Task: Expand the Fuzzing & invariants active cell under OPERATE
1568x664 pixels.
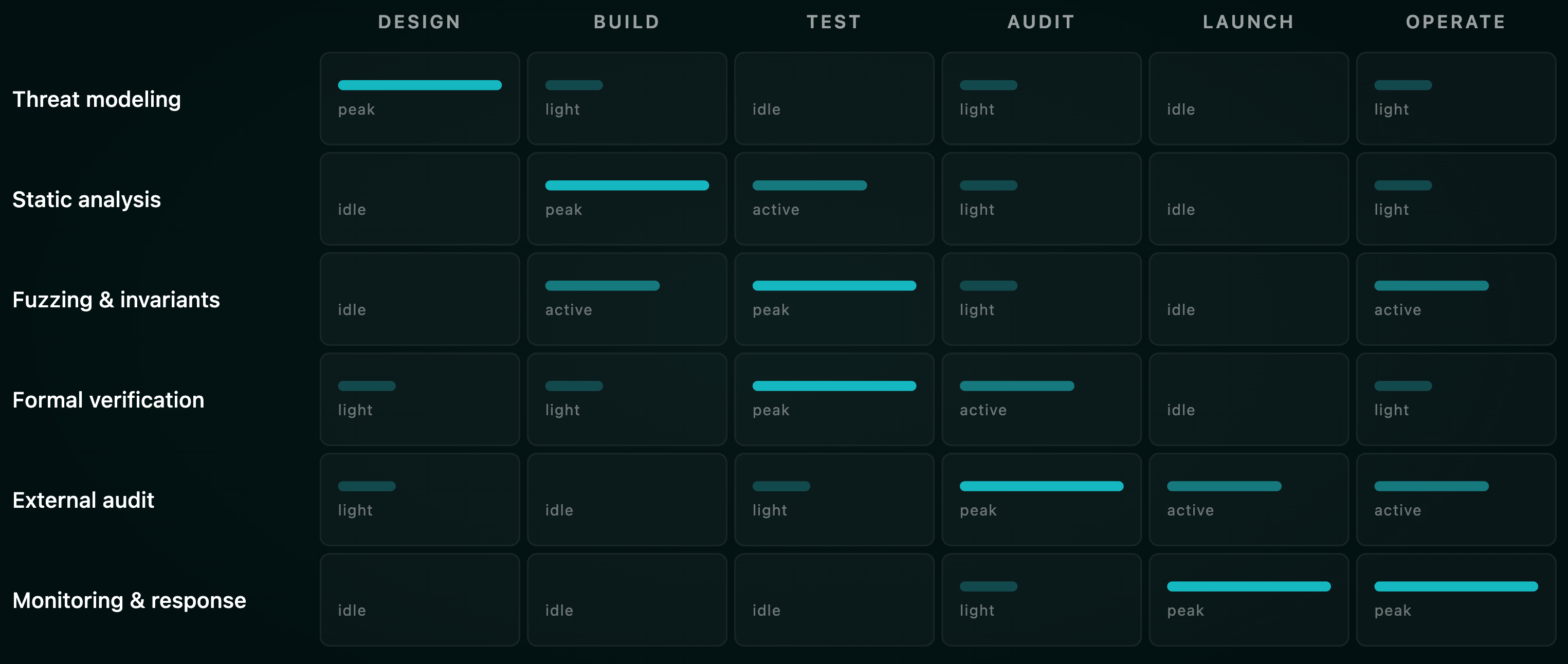Action: tap(1455, 299)
